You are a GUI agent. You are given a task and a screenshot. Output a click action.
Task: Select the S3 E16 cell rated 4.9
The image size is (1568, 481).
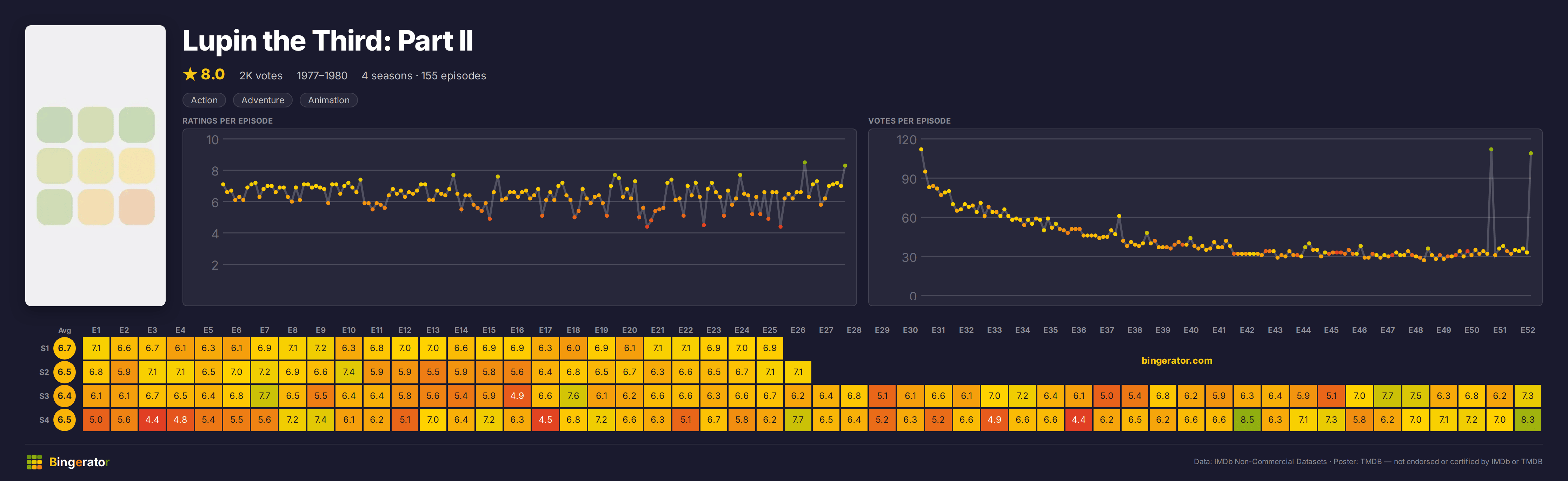(x=517, y=396)
